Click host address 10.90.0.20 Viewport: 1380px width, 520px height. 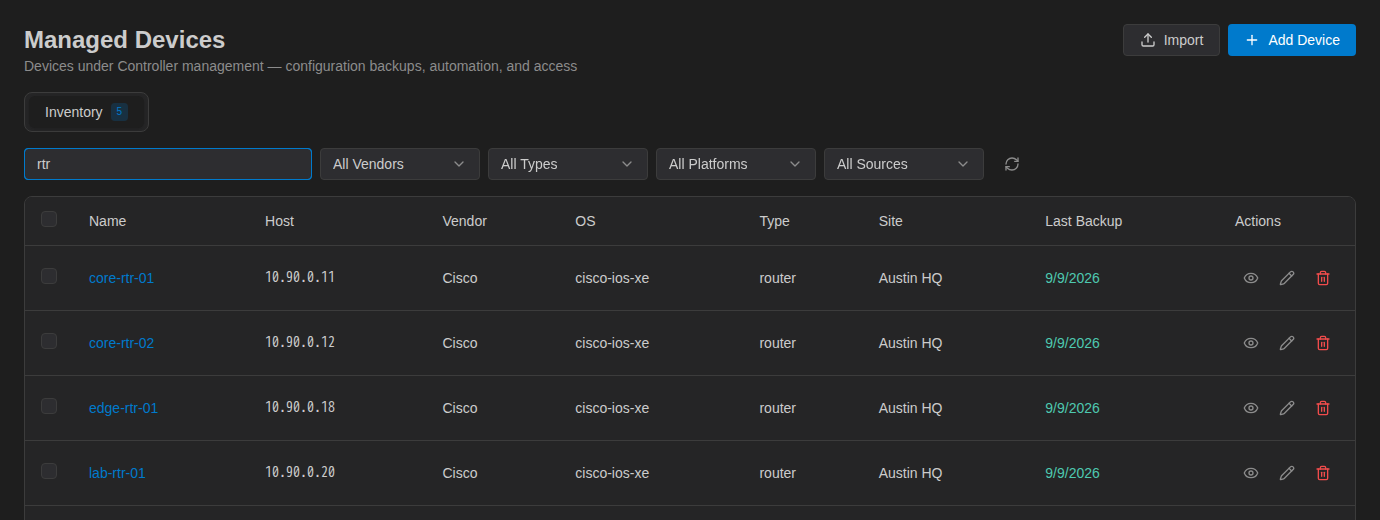click(300, 473)
